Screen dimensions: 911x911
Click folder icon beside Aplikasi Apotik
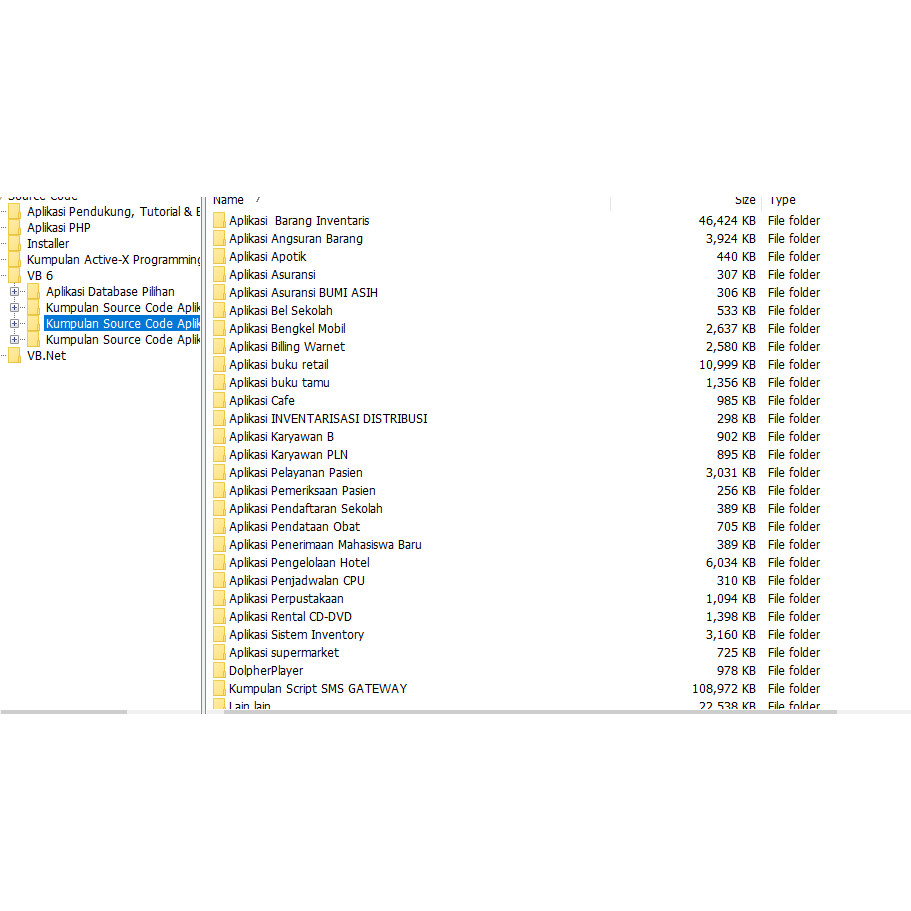(219, 256)
